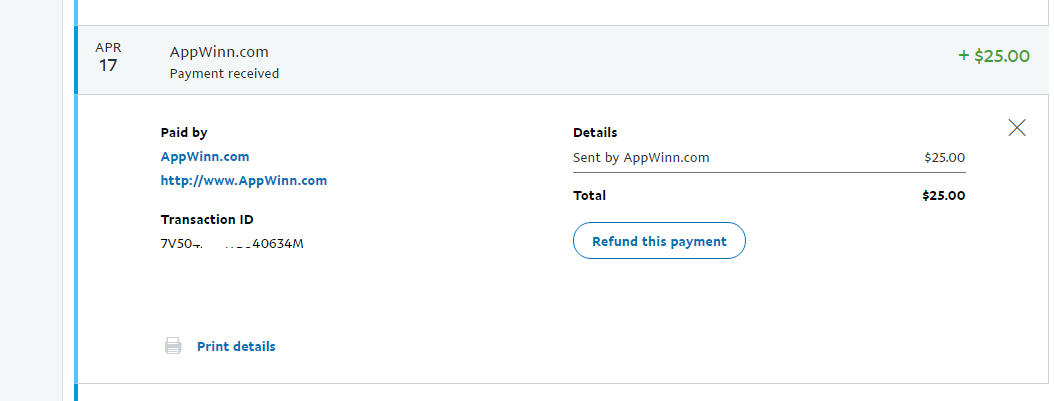Click the Details section heading

pos(595,132)
